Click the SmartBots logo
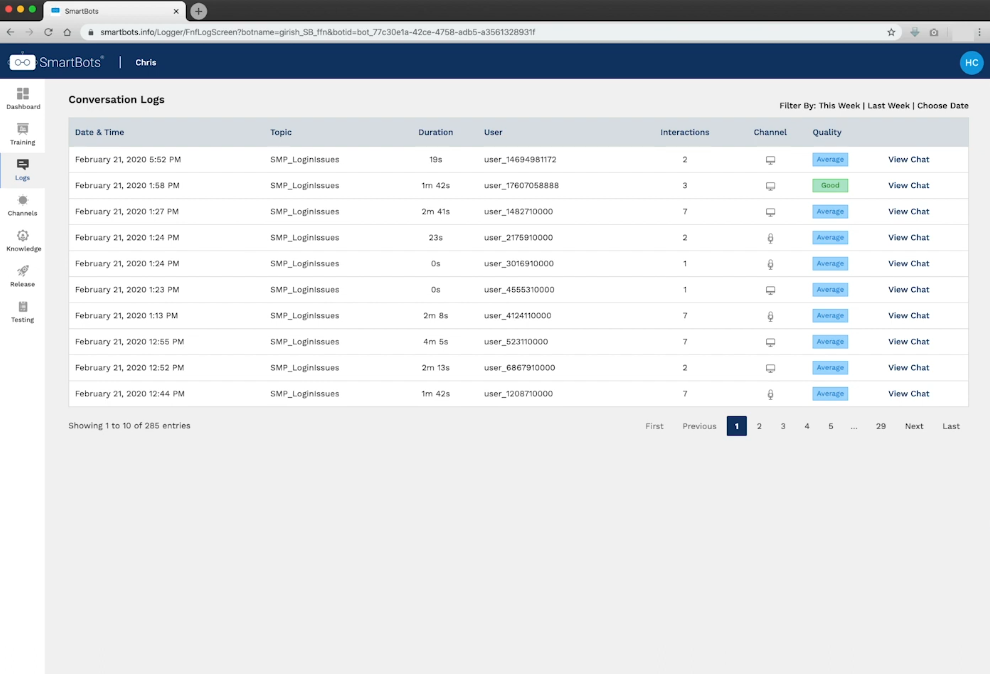 (57, 62)
